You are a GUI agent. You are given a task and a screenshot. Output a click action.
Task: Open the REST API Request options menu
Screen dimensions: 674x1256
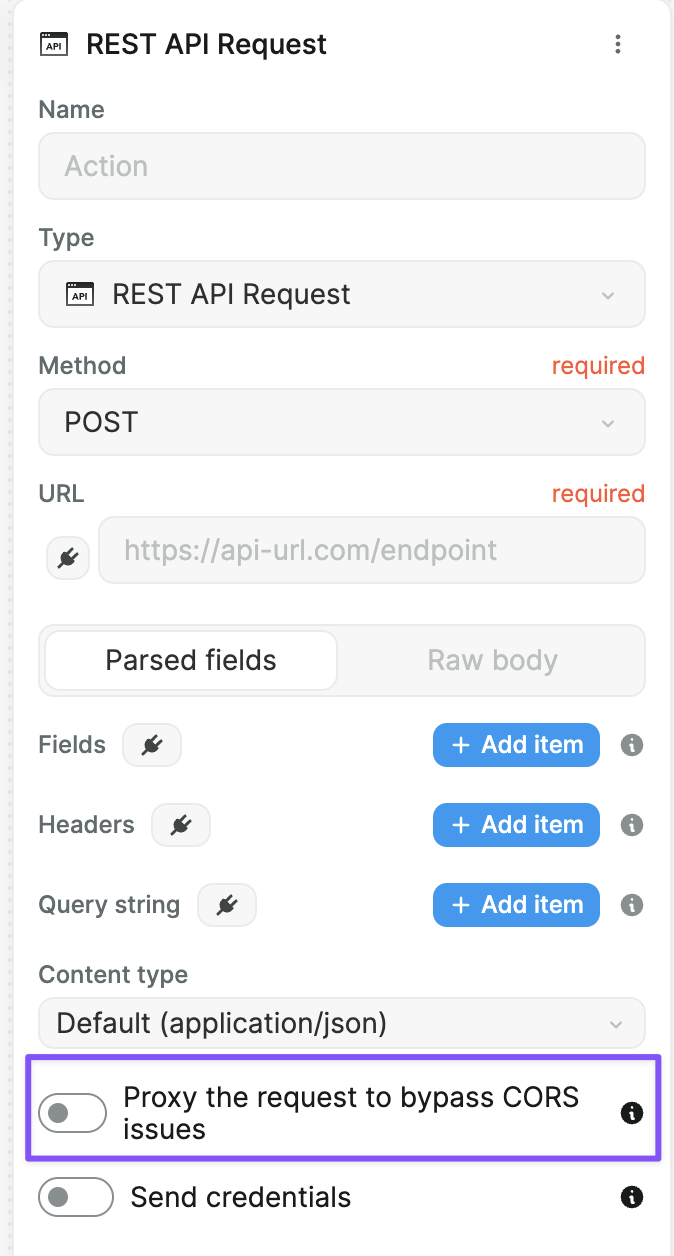coord(618,44)
